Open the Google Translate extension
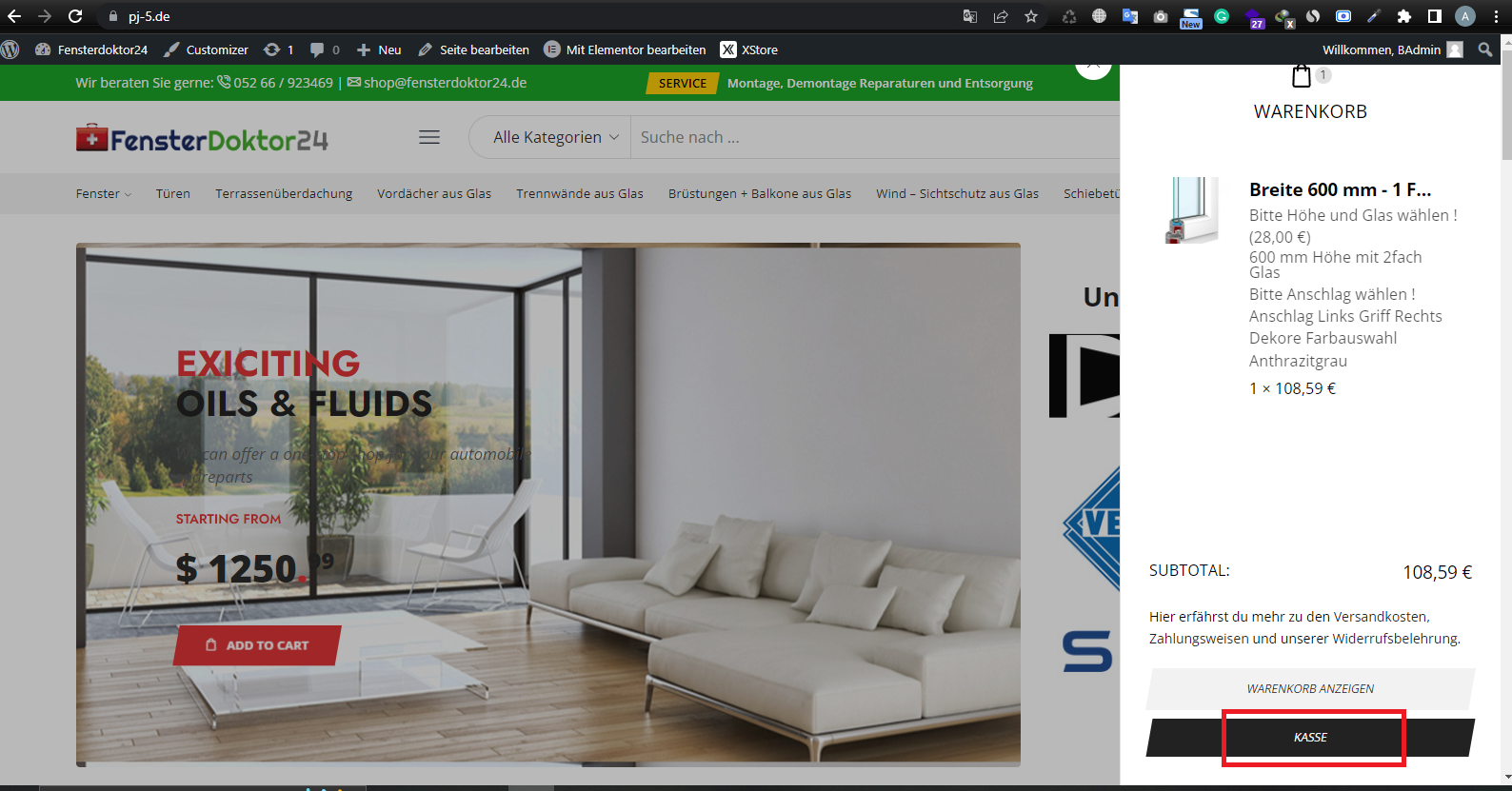Viewport: 1512px width, 791px height. (1130, 16)
